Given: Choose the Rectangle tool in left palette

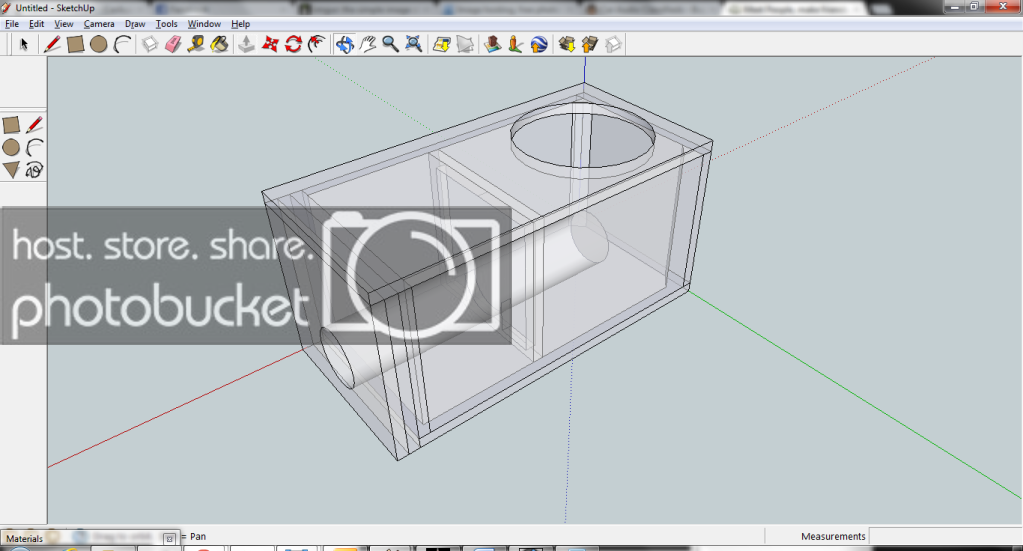Looking at the screenshot, I should pyautogui.click(x=11, y=125).
